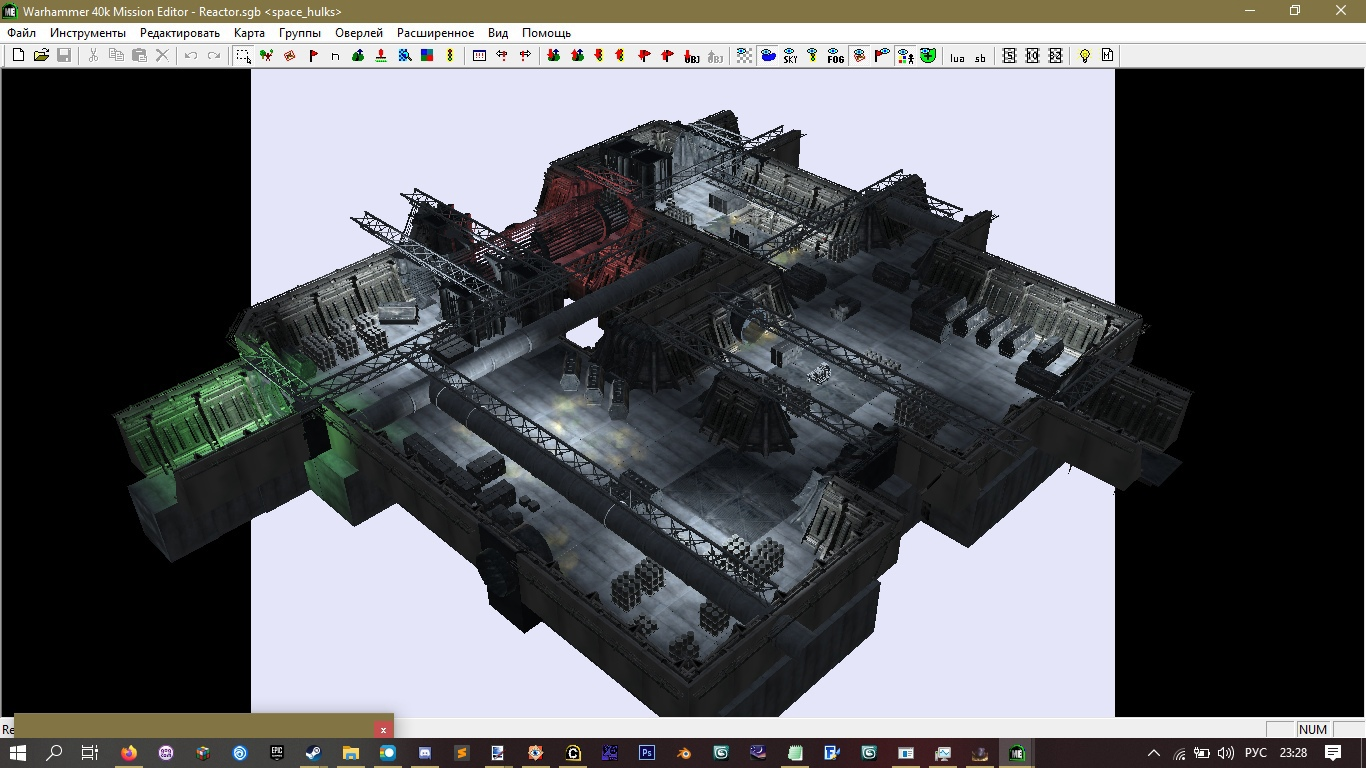Image resolution: width=1366 pixels, height=768 pixels.
Task: Pick the green hill terrain tool
Action: tap(358, 56)
